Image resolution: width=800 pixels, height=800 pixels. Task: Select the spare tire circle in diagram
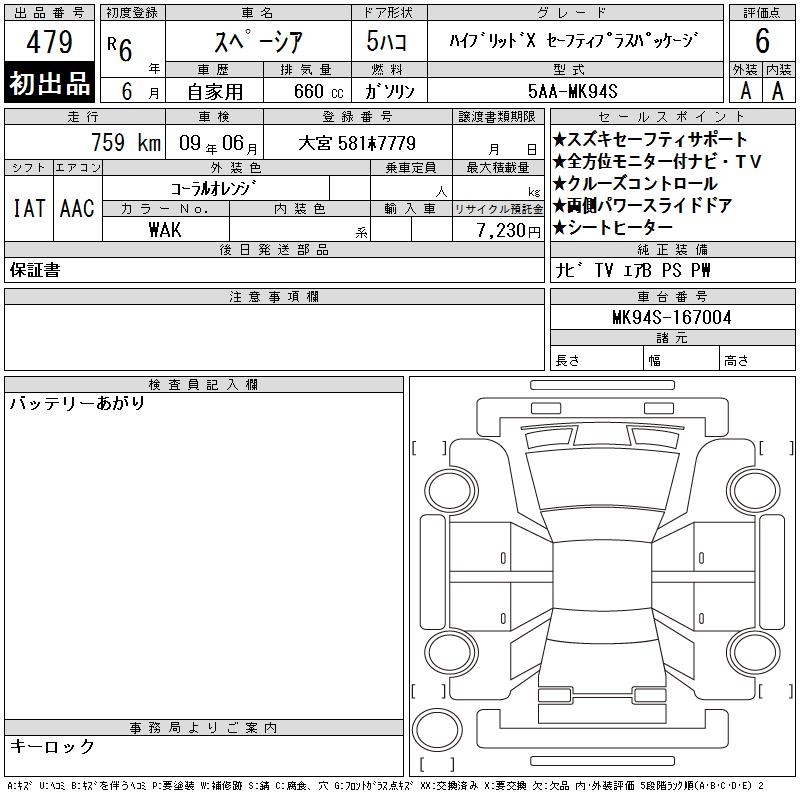pos(437,730)
